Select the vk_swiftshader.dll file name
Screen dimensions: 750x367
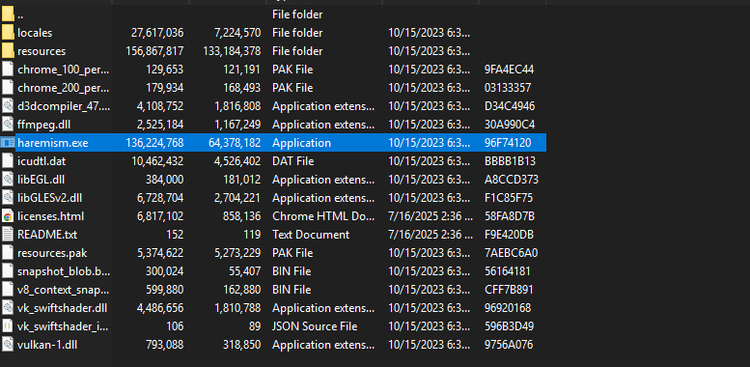tap(62, 308)
